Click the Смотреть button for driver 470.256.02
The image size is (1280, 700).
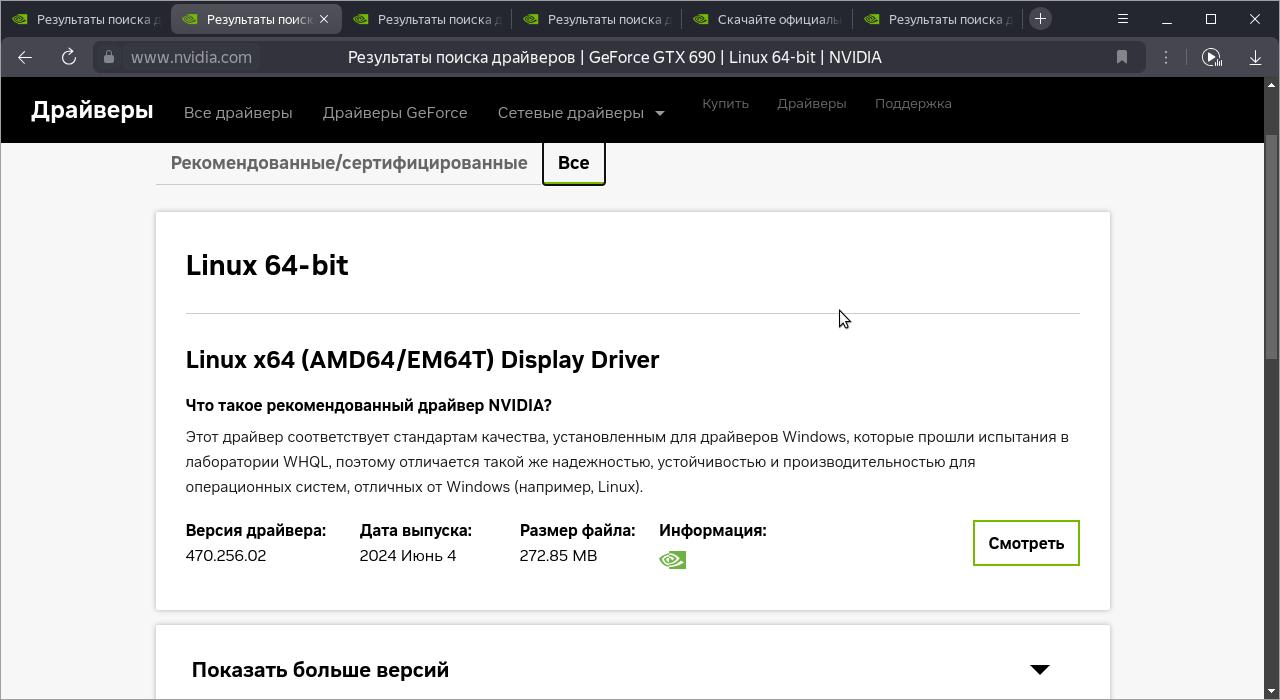(x=1026, y=543)
